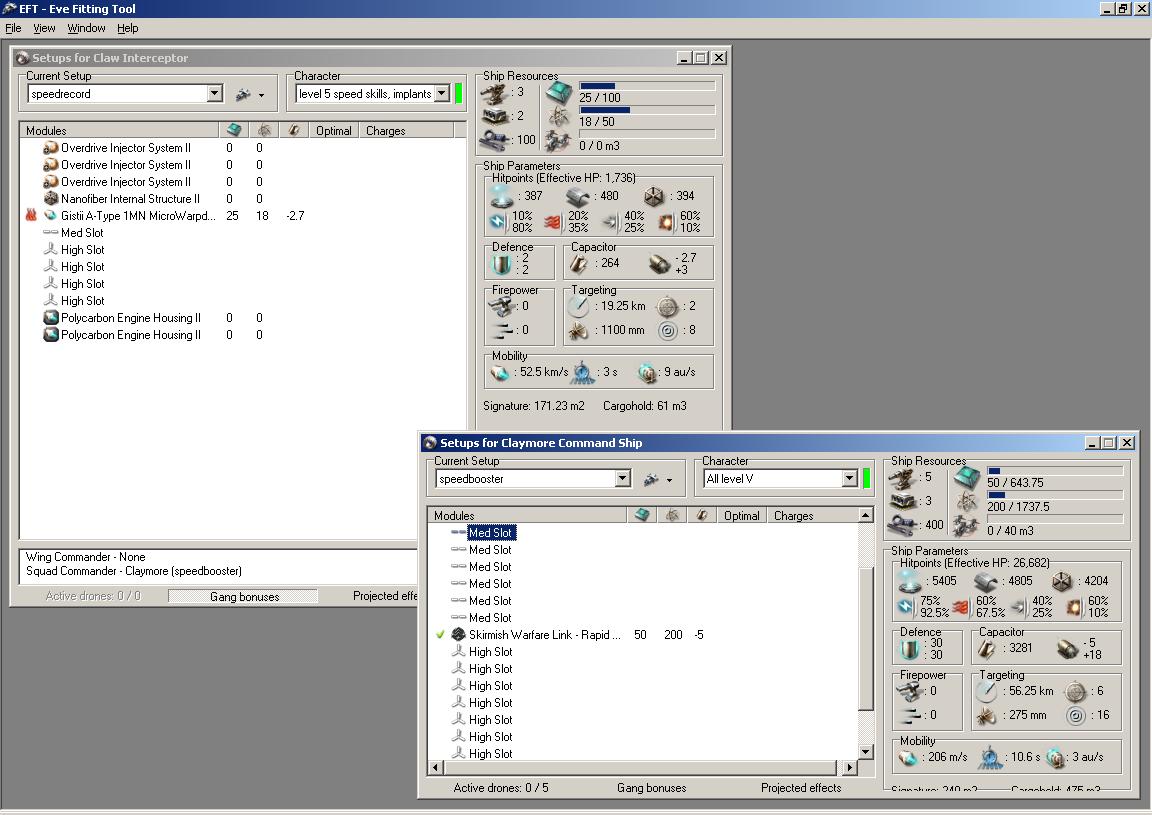Click ship setup options icon in Claymore window
The width and height of the screenshot is (1152, 815).
tap(658, 479)
